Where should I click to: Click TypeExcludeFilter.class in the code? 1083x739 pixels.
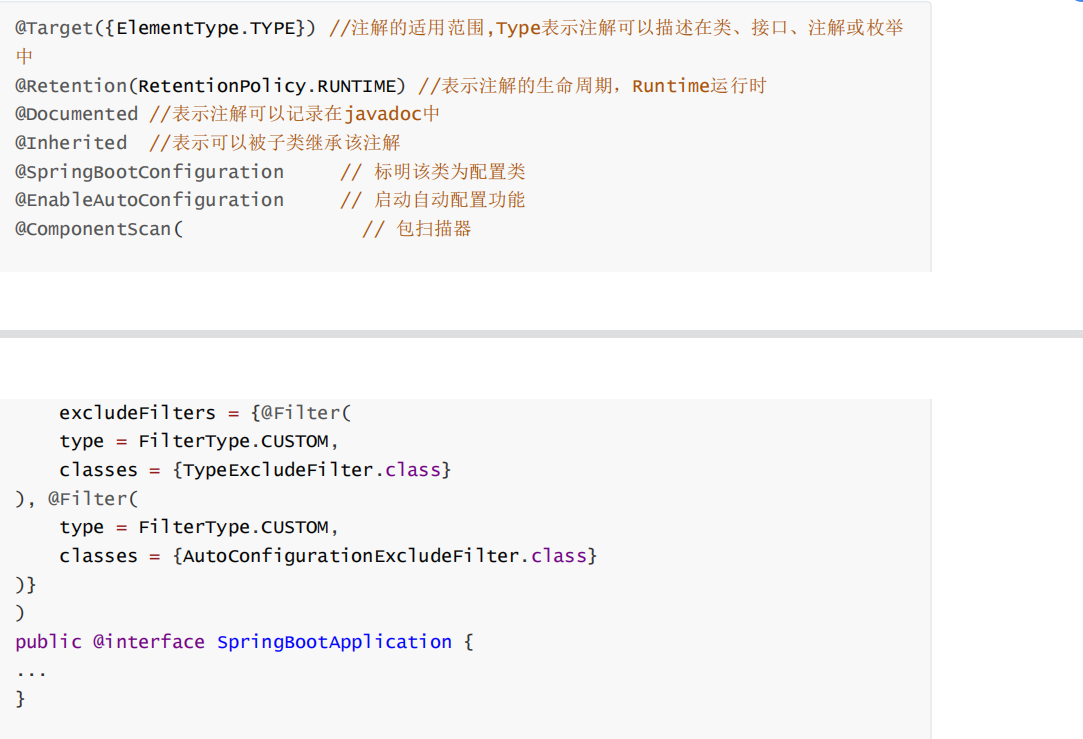311,470
